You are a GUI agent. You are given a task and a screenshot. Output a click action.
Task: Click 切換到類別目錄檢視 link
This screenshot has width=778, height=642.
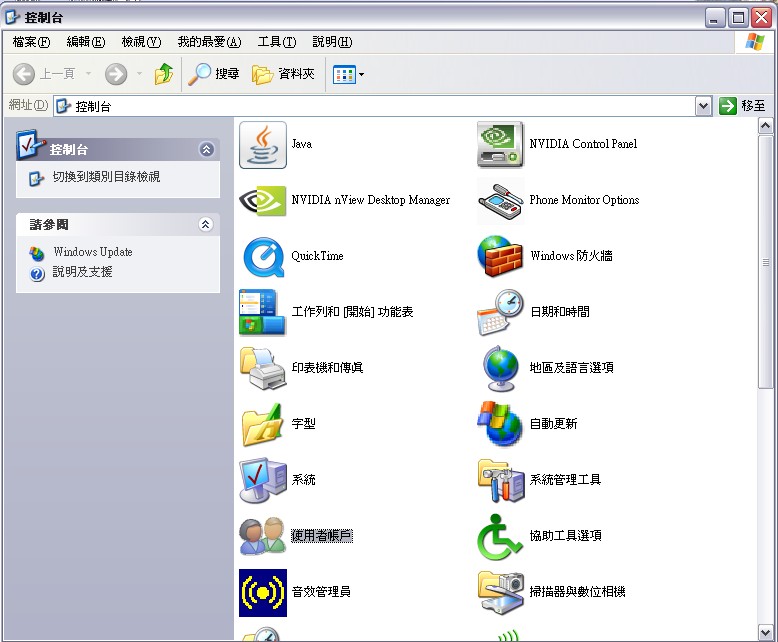point(106,177)
